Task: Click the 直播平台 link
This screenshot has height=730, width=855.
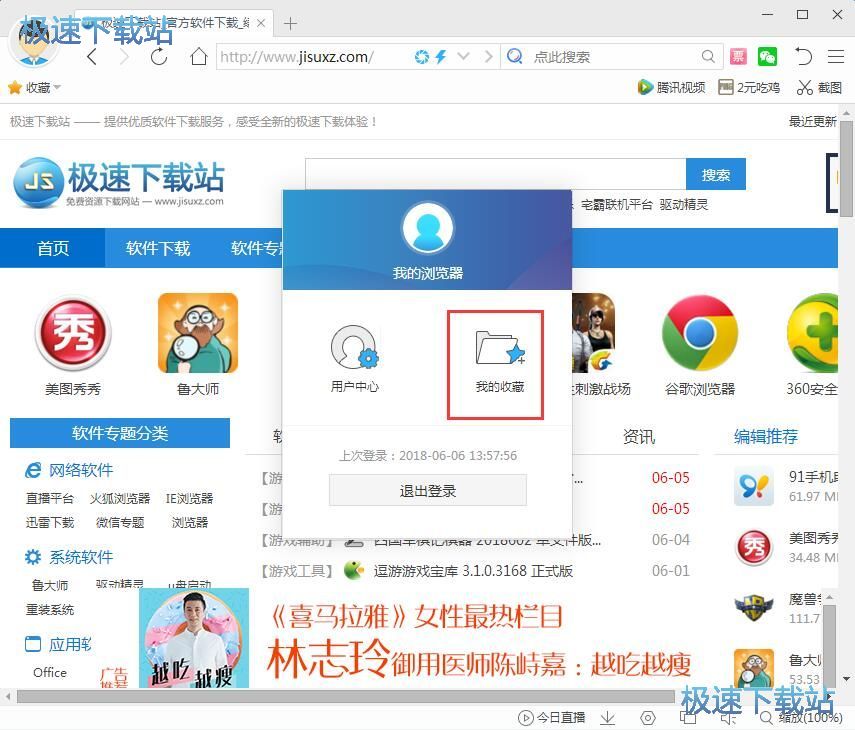Action: point(50,498)
